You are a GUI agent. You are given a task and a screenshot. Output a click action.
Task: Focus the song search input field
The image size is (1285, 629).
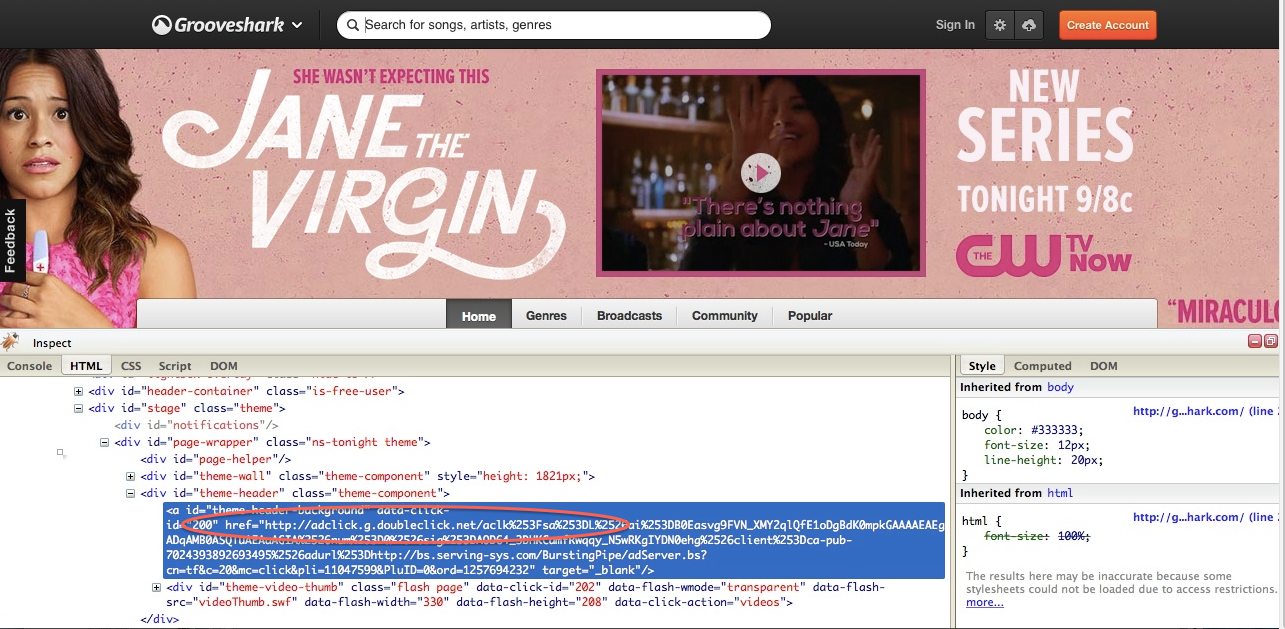pyautogui.click(x=560, y=25)
